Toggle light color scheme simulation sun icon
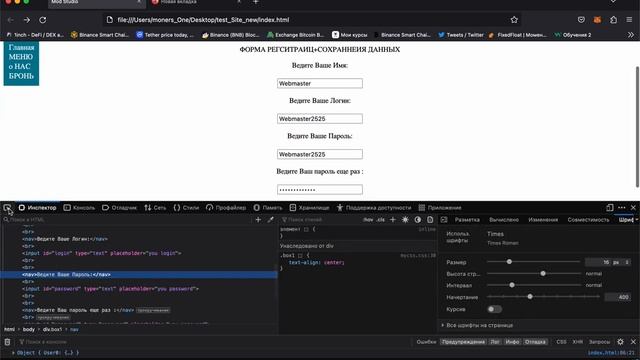This screenshot has width=640, height=360. [405, 220]
